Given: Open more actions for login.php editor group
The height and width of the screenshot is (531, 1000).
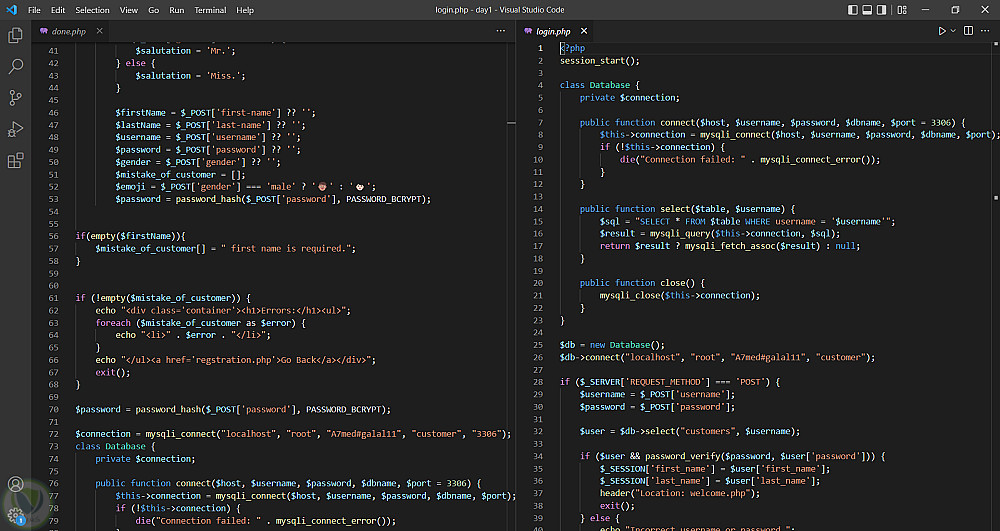Looking at the screenshot, I should (x=985, y=31).
